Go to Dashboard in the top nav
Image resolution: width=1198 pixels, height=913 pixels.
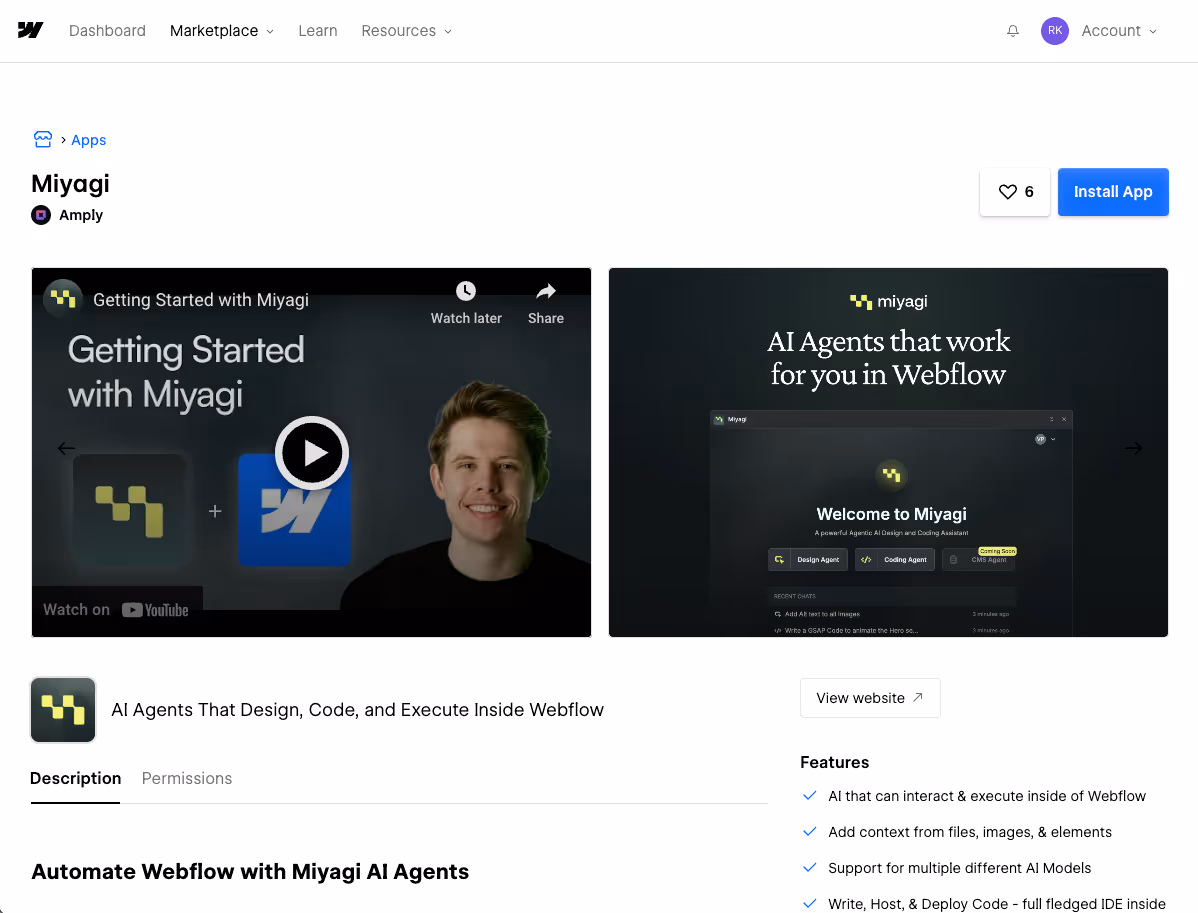click(x=107, y=31)
